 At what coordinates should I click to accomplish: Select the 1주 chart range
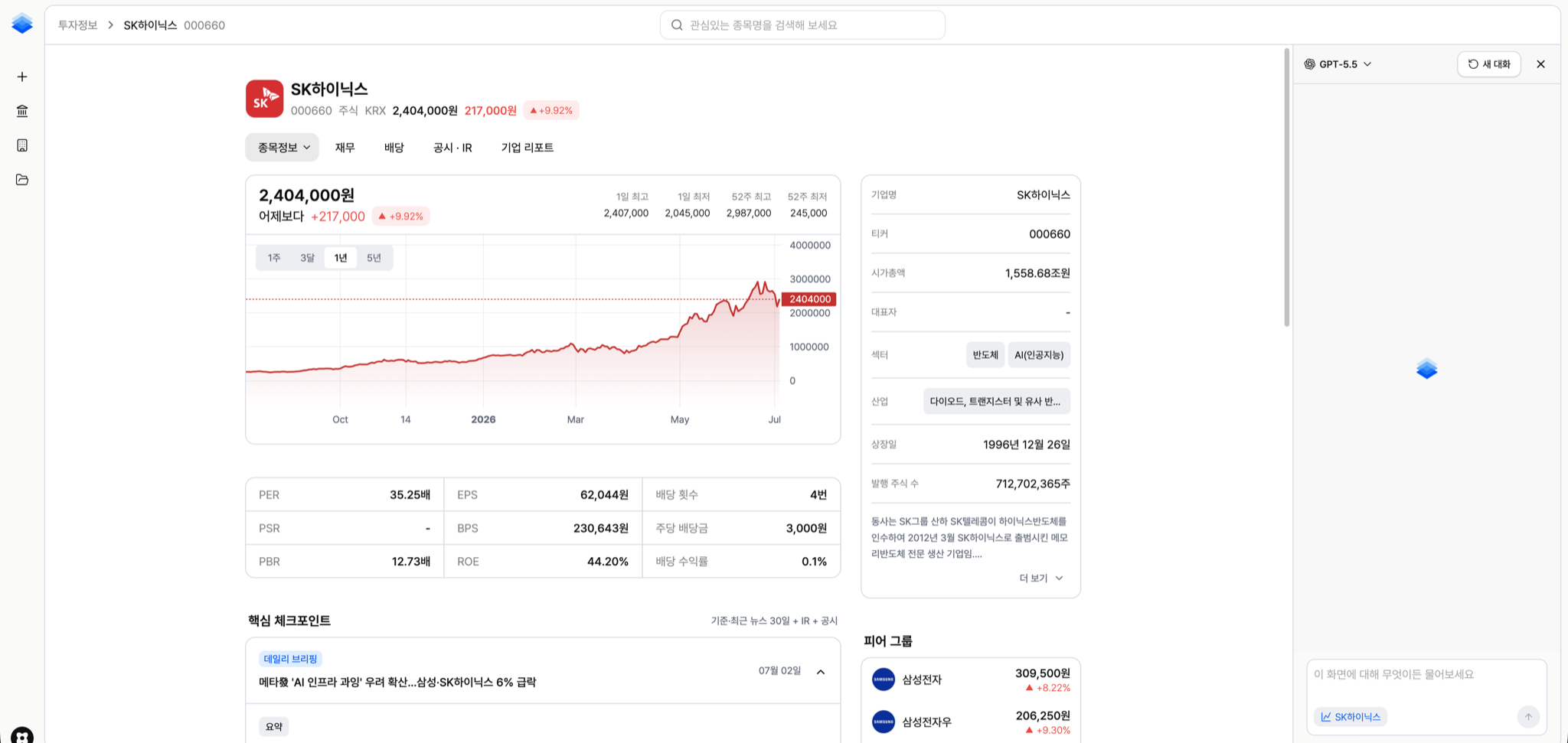[x=274, y=258]
